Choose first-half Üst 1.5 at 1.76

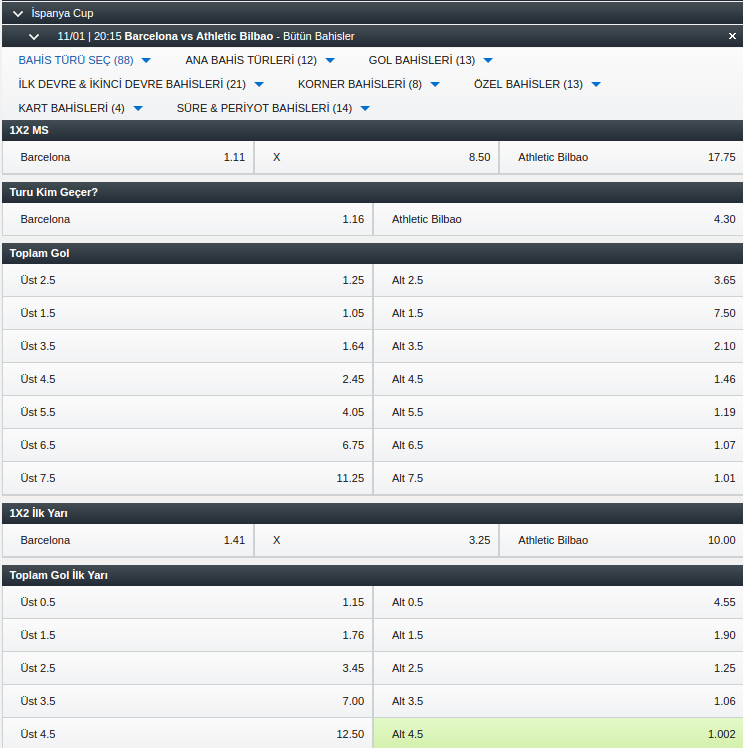187,635
